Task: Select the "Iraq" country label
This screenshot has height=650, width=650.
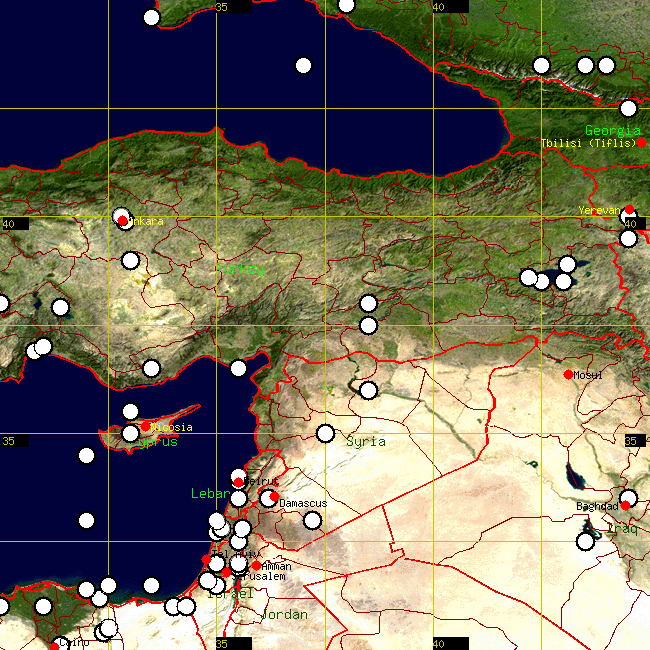Action: pyautogui.click(x=622, y=528)
